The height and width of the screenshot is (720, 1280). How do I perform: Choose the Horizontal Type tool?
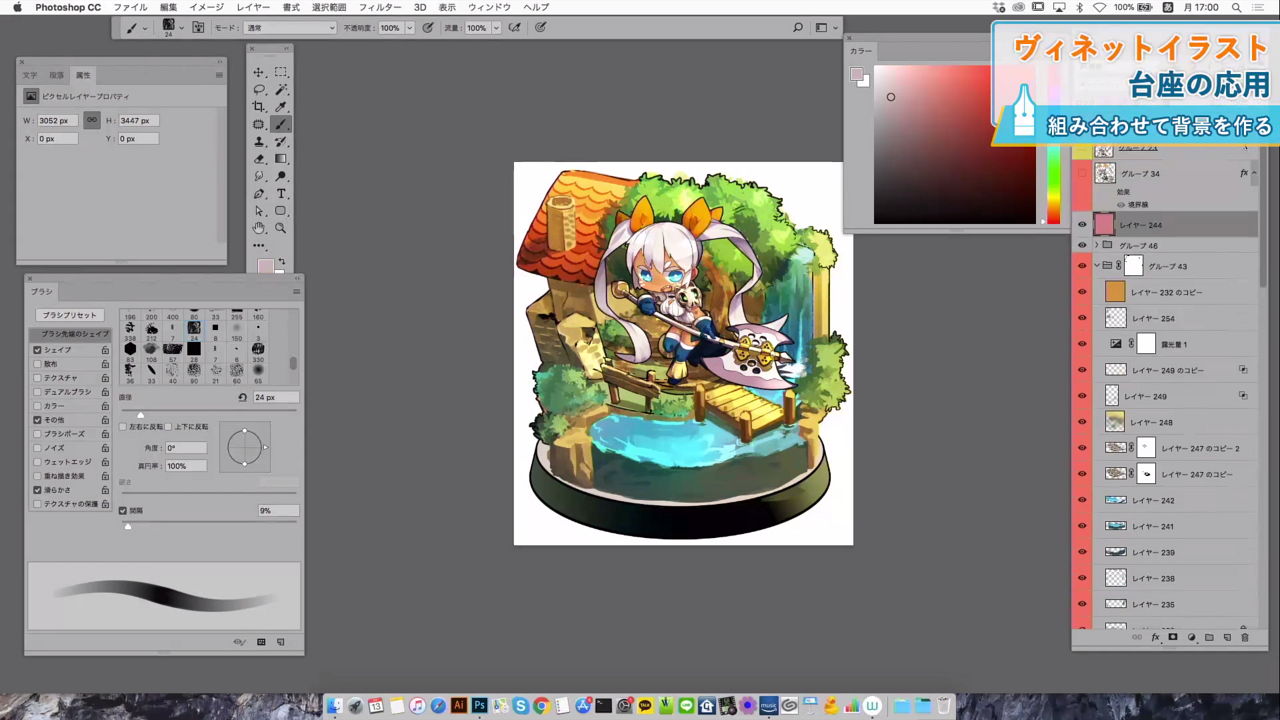(x=281, y=194)
